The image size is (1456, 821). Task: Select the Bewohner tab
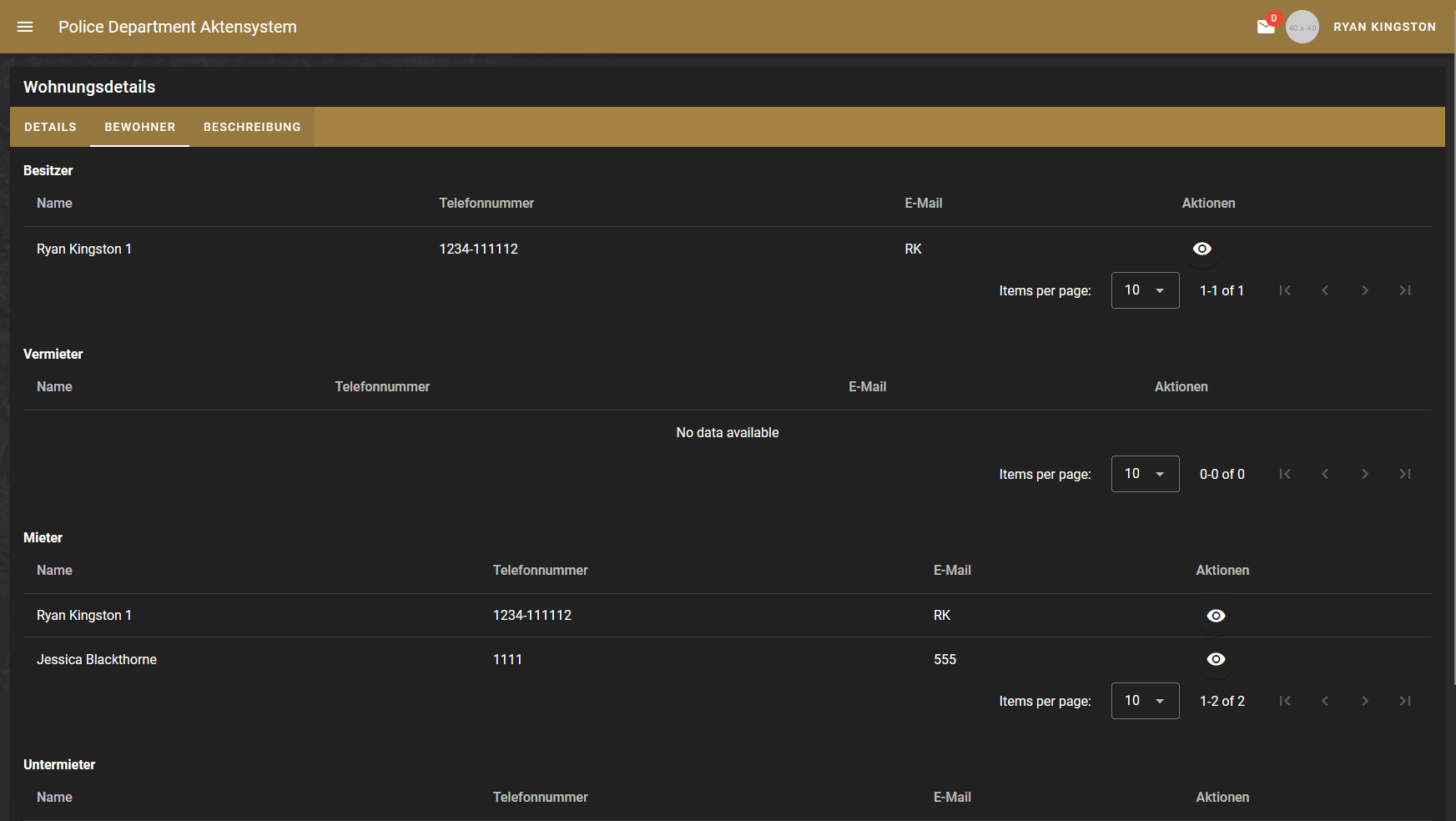[139, 127]
